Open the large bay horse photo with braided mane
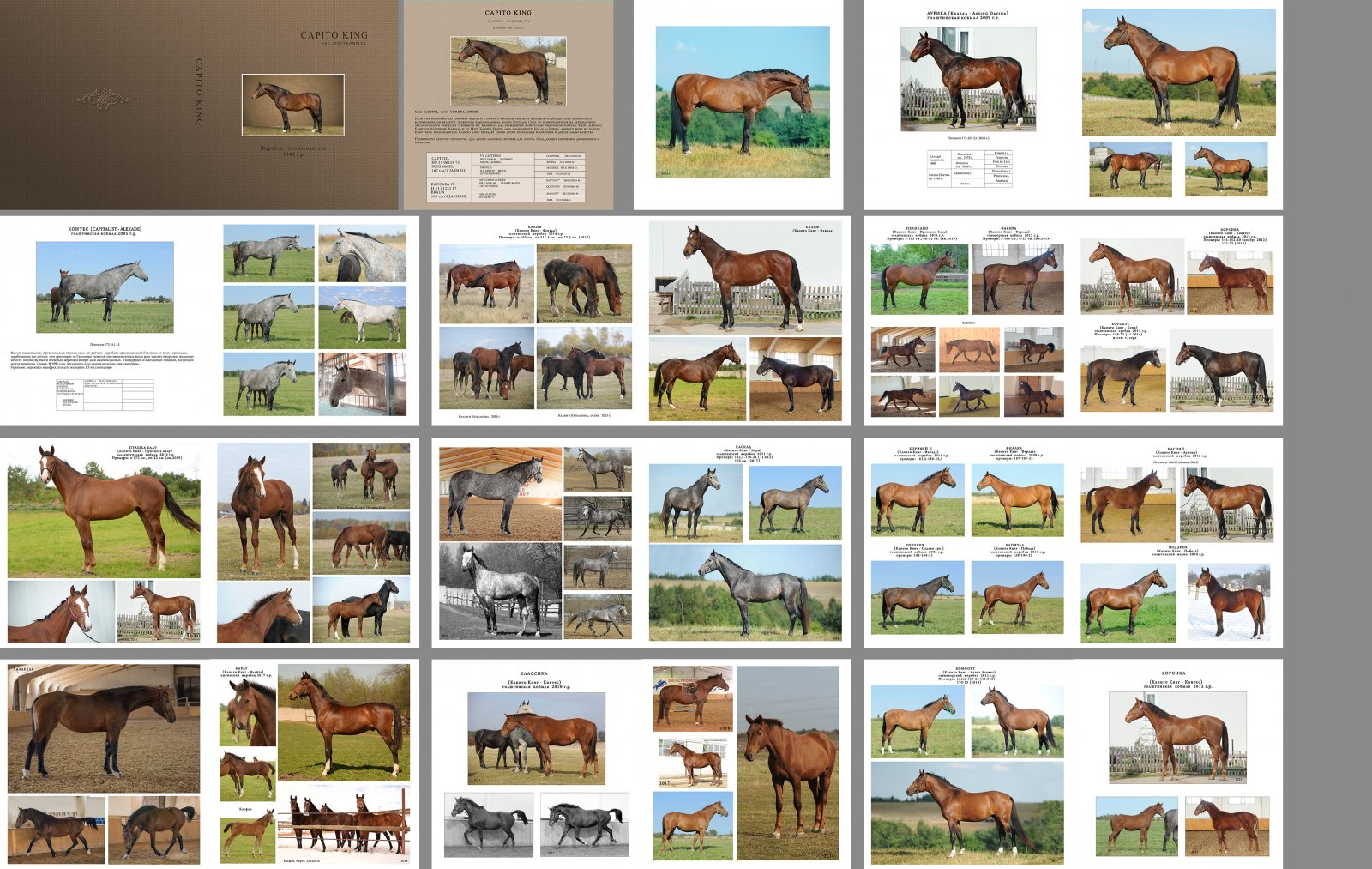The image size is (1372, 869). click(x=743, y=101)
